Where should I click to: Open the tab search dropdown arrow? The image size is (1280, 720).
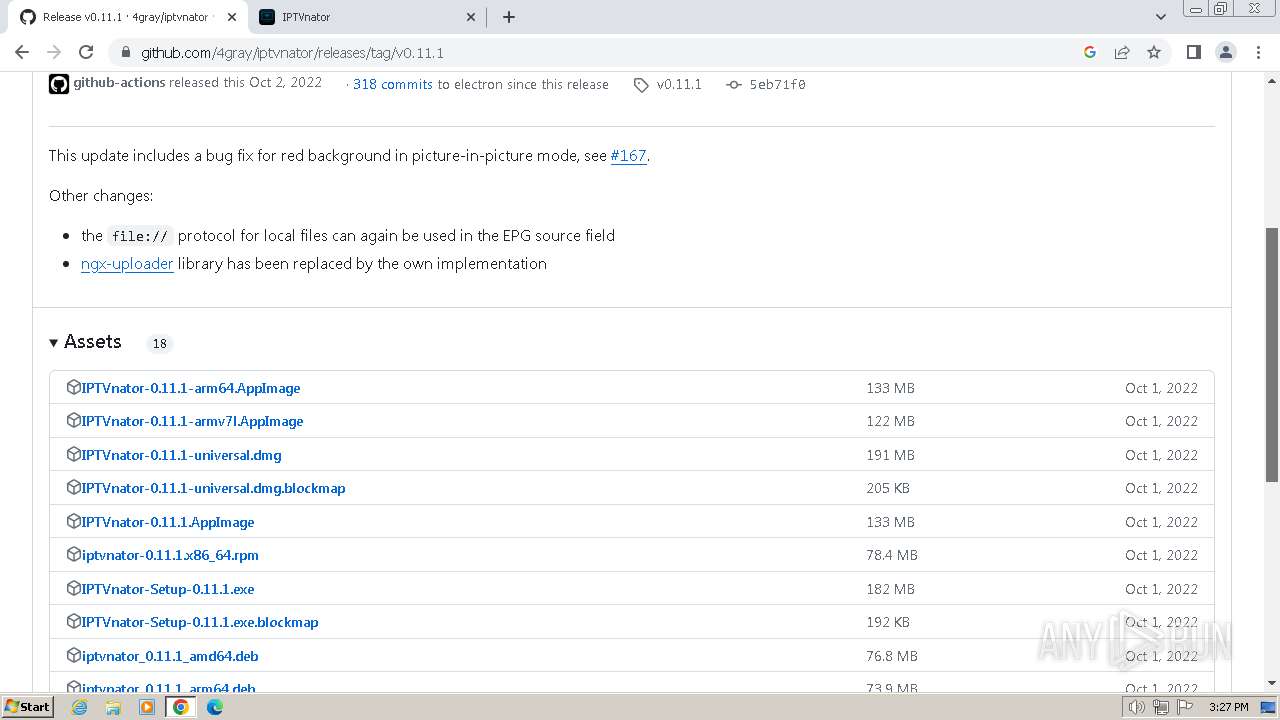point(1161,17)
